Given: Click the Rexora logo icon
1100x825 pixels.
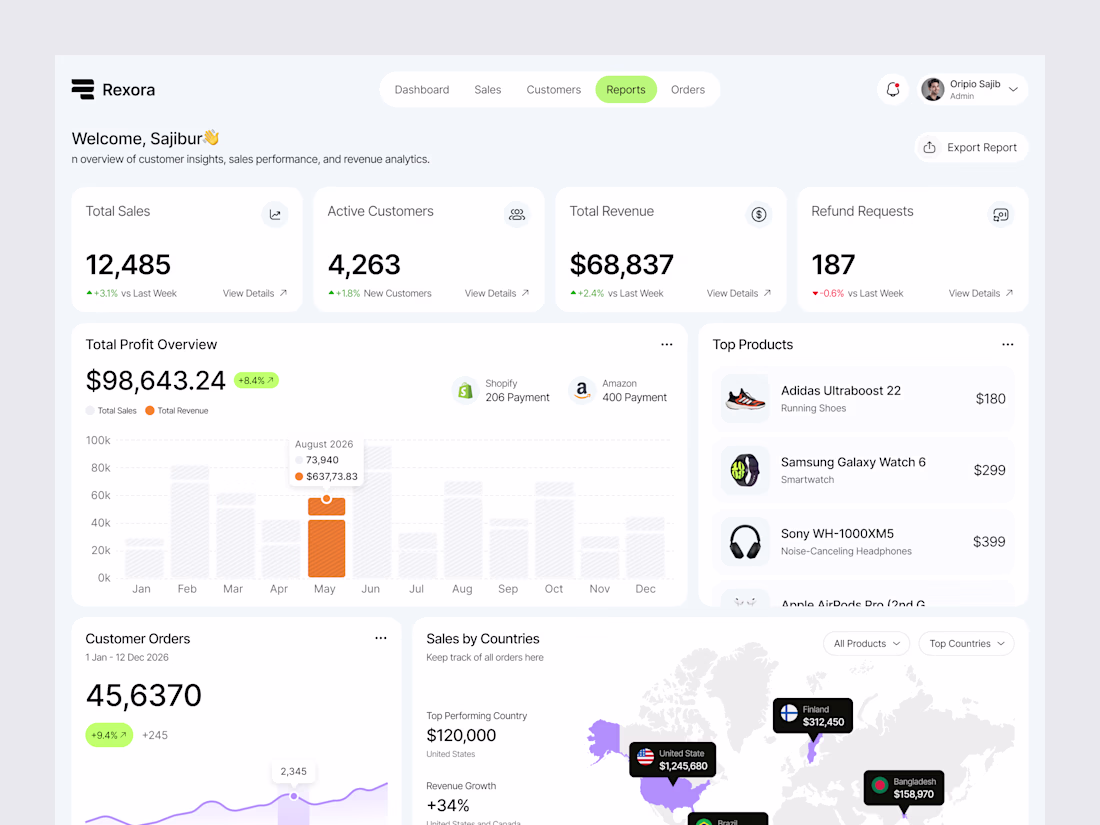Looking at the screenshot, I should click(x=83, y=89).
